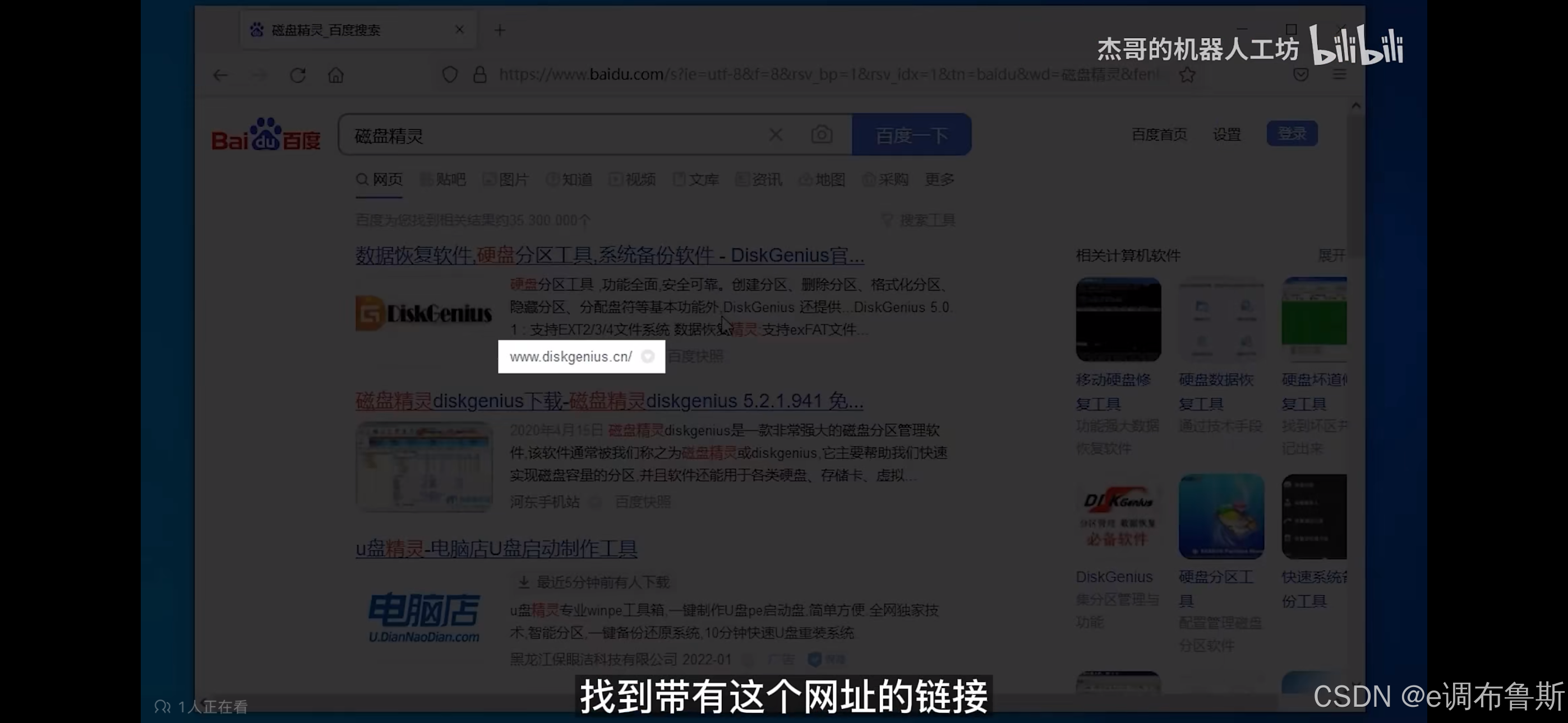Switch to the 采购 tab

[886, 179]
